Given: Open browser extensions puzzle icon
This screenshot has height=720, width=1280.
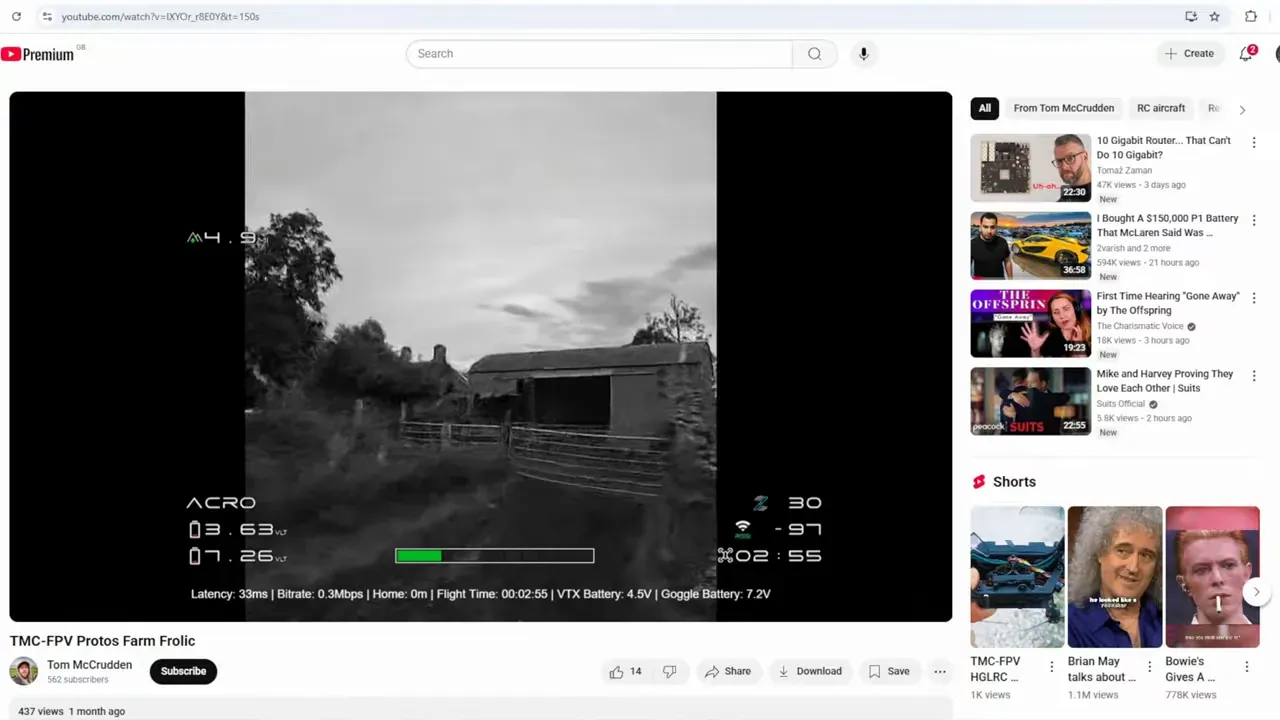Looking at the screenshot, I should click(1250, 16).
